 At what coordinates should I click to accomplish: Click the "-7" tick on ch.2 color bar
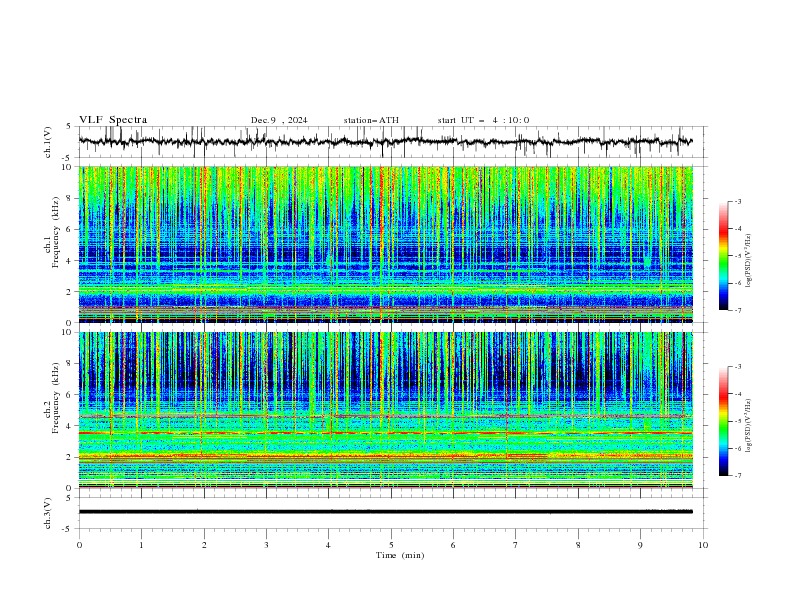[738, 476]
